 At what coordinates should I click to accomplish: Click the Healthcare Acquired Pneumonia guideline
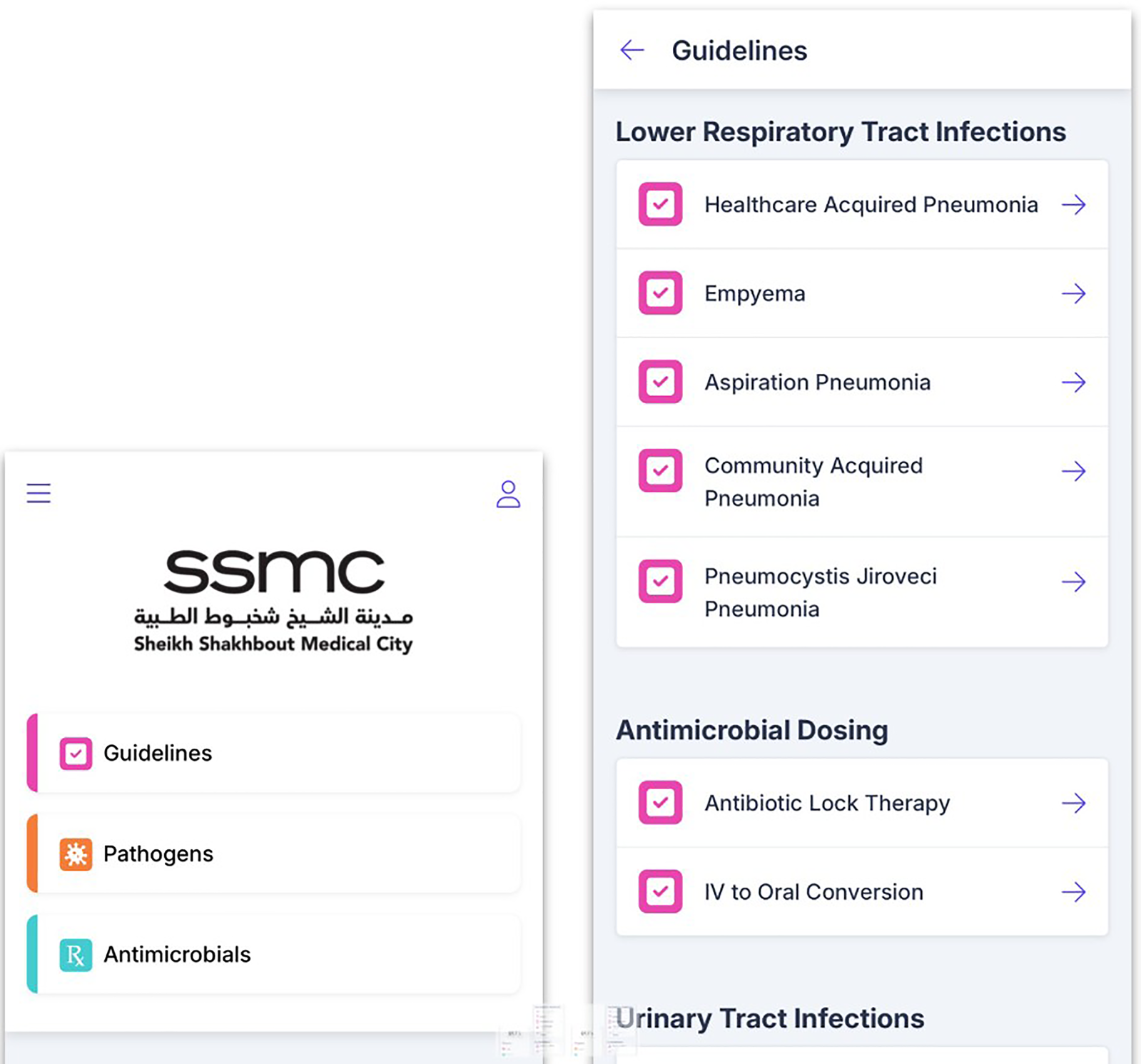pyautogui.click(x=871, y=205)
